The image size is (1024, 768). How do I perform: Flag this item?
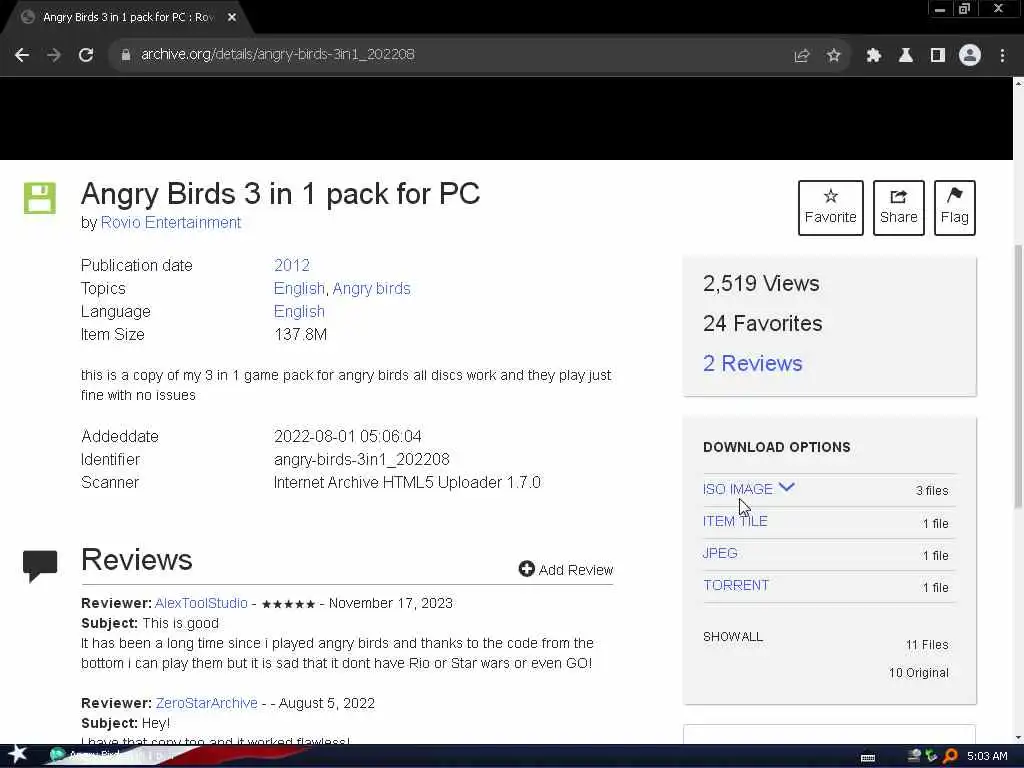(x=955, y=208)
